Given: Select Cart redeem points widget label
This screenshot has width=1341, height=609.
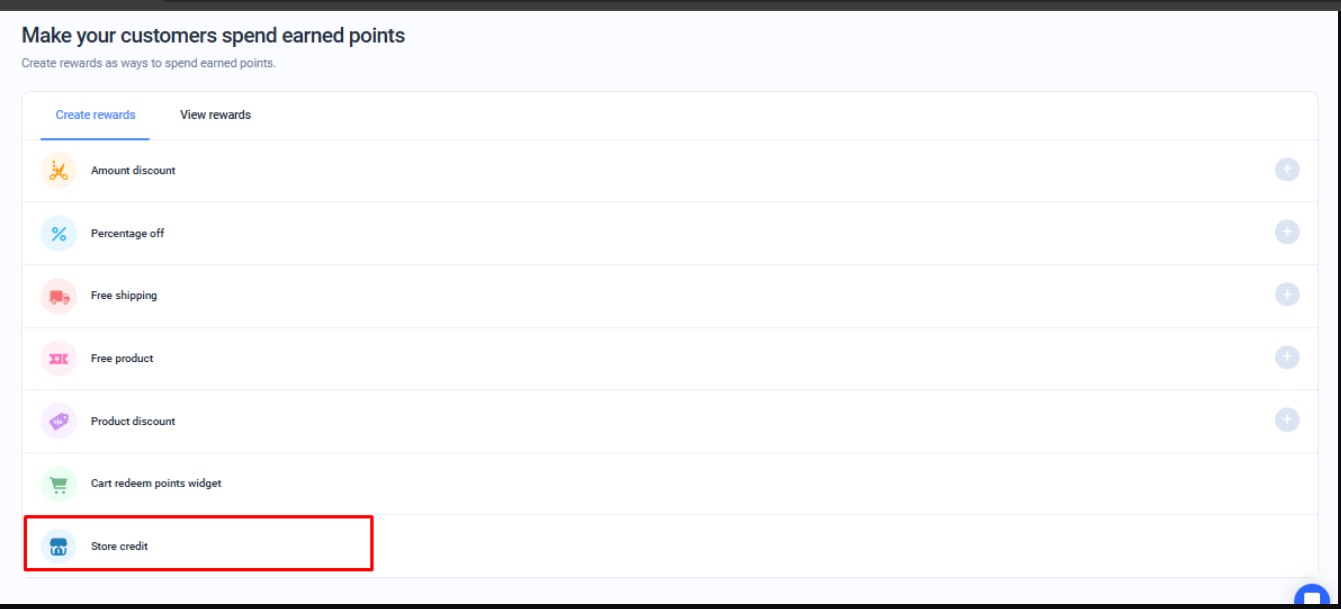Looking at the screenshot, I should tap(156, 484).
